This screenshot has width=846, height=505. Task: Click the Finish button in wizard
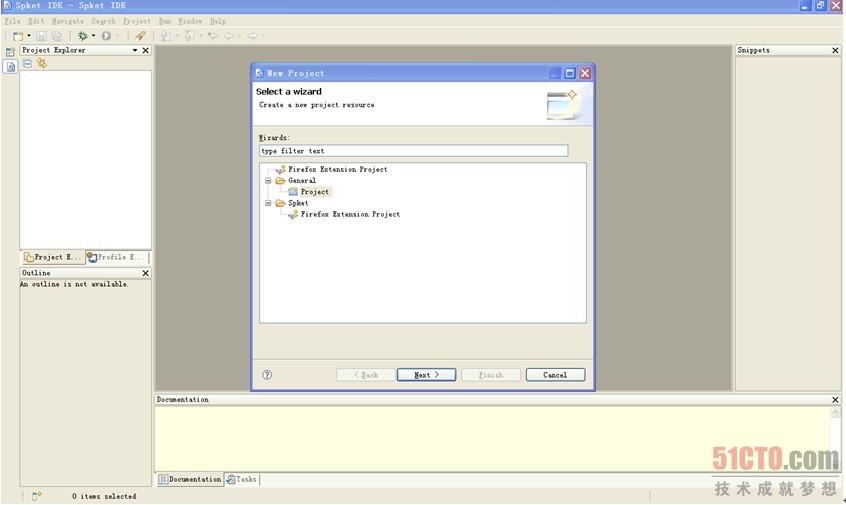[491, 375]
